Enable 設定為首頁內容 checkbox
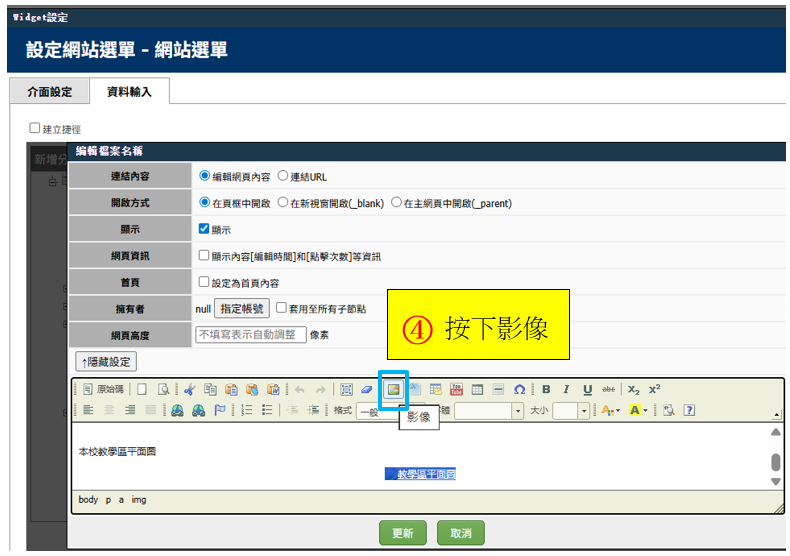The height and width of the screenshot is (556, 790). click(x=204, y=282)
